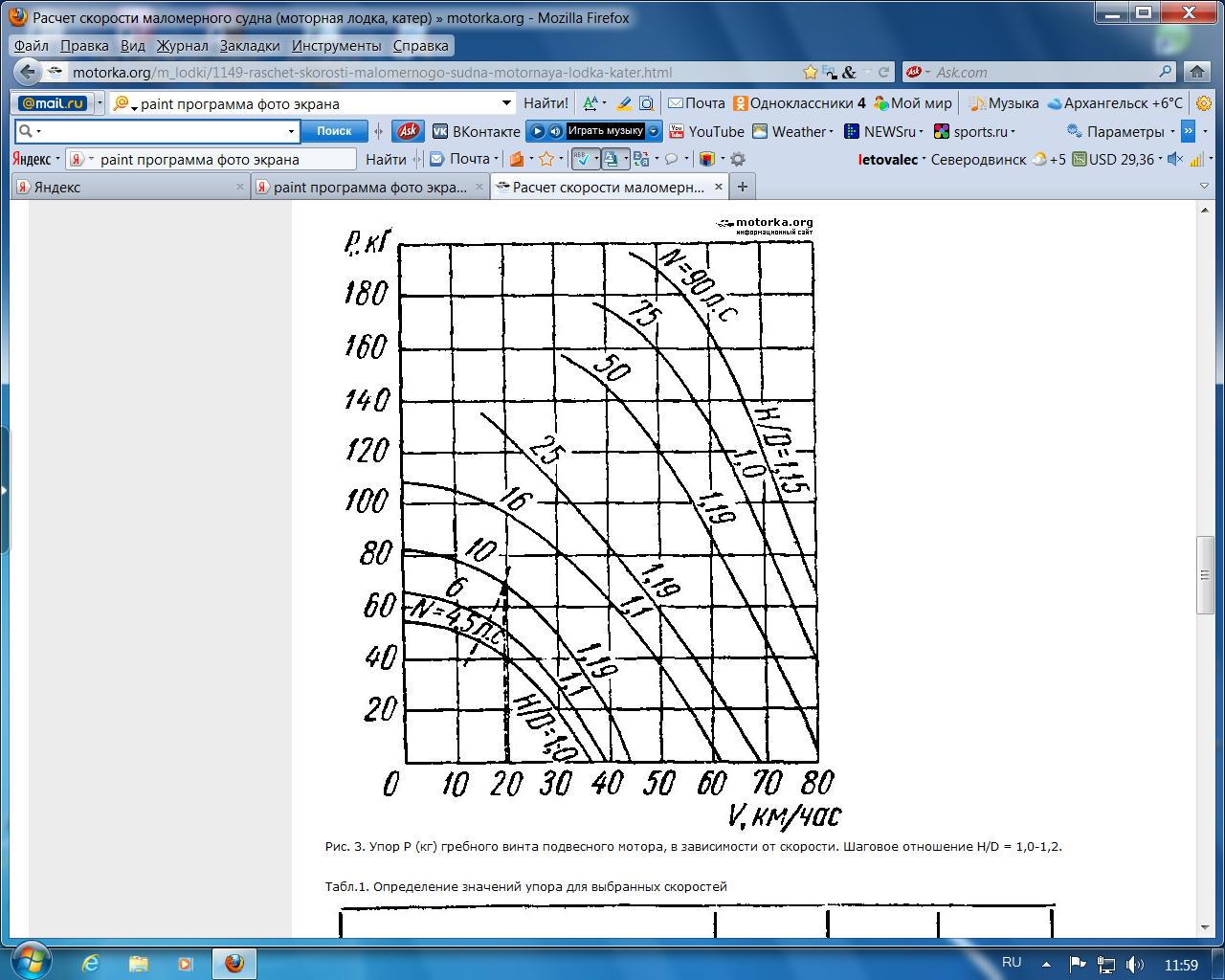Open the Закладки menu
Screen dimensions: 1225x980
[x=249, y=45]
